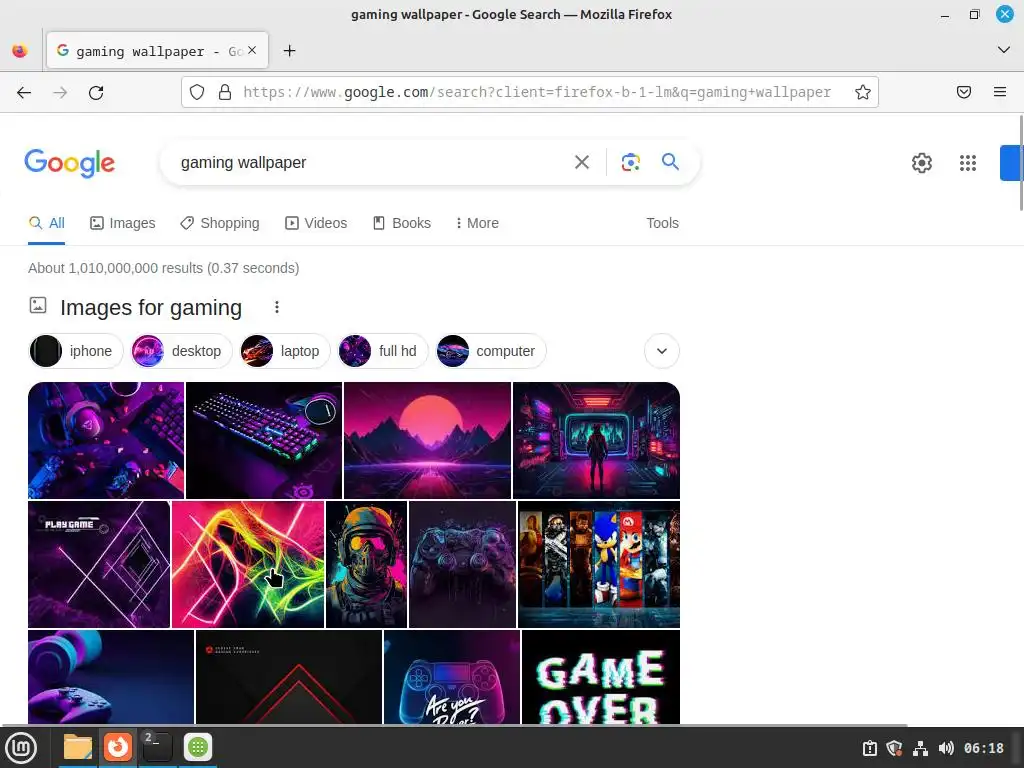Switch to Shopping results tab
Viewport: 1024px width, 768px height.
[x=220, y=223]
